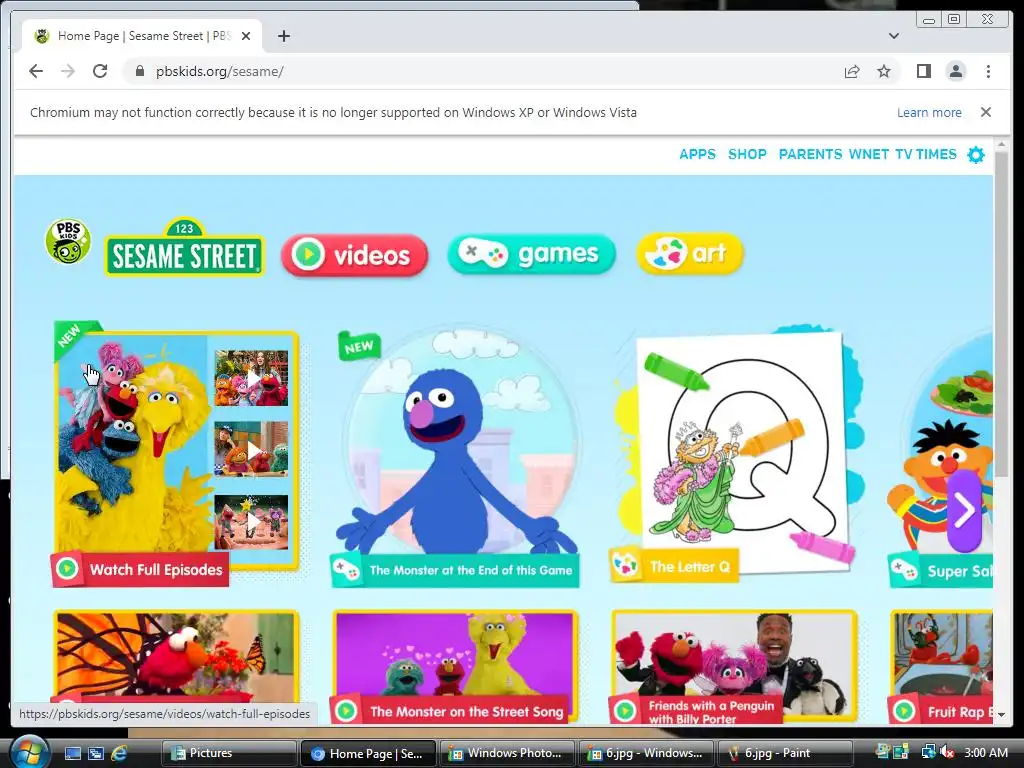Open the SHOP link
This screenshot has width=1024, height=768.
747,154
